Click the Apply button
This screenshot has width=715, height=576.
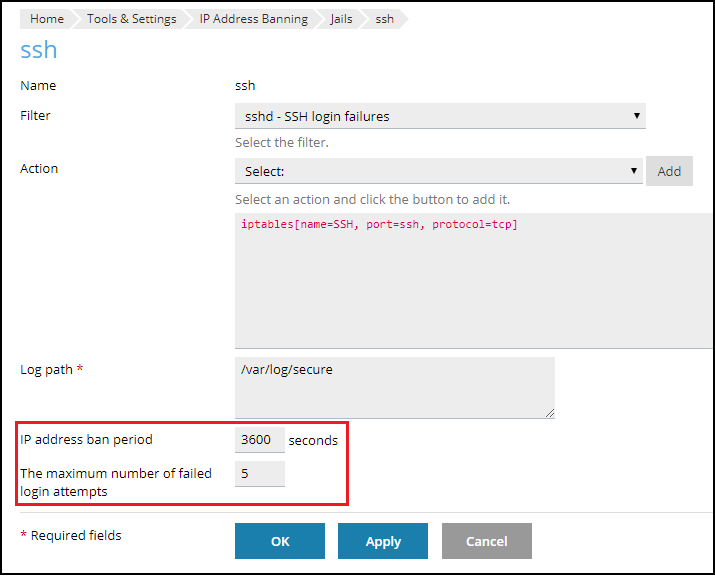383,541
